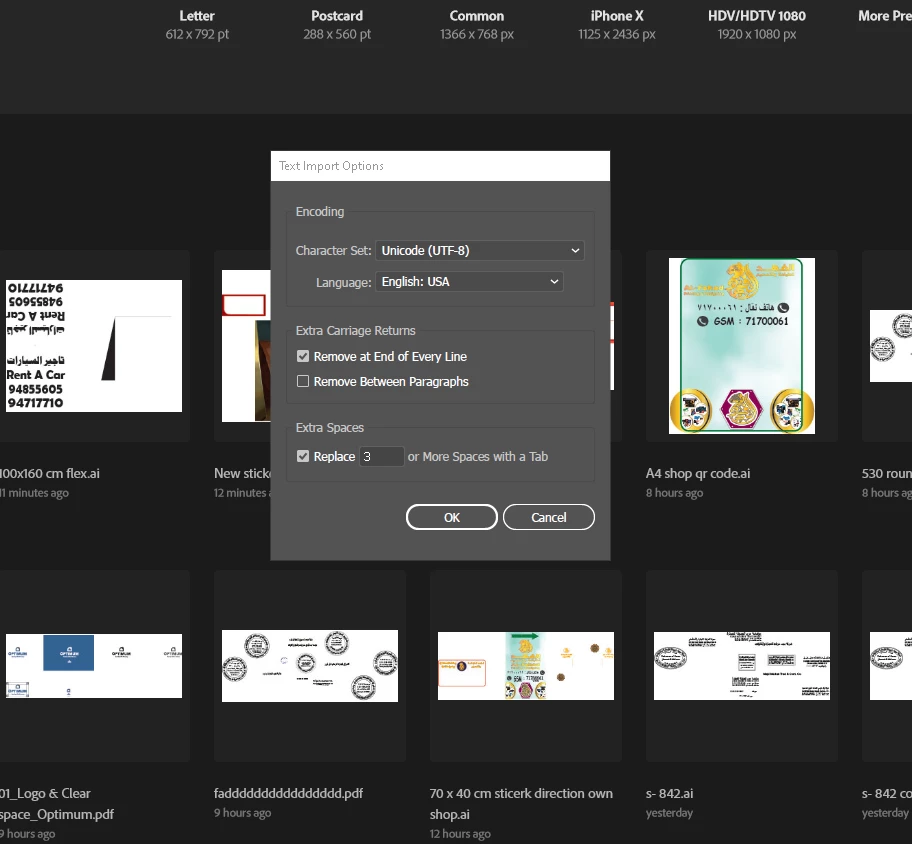The width and height of the screenshot is (912, 844).
Task: Open the Language dropdown
Action: [469, 282]
